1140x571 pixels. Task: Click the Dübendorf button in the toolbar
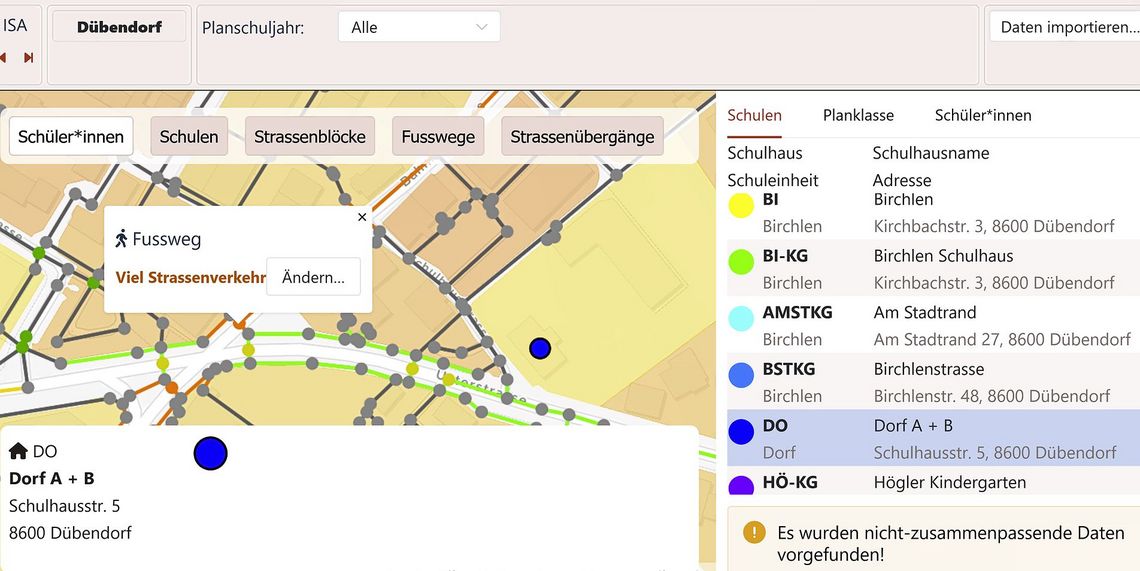[119, 27]
